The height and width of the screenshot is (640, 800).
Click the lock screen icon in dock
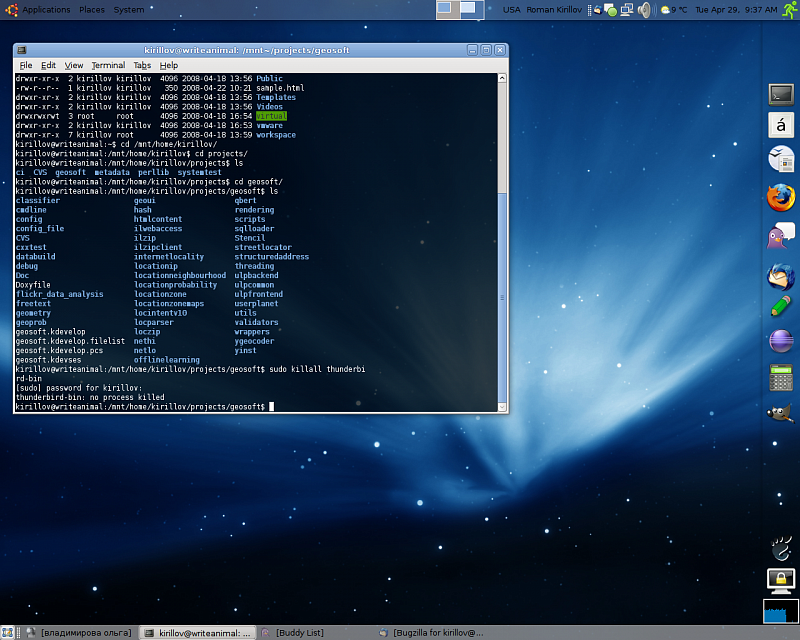click(780, 580)
